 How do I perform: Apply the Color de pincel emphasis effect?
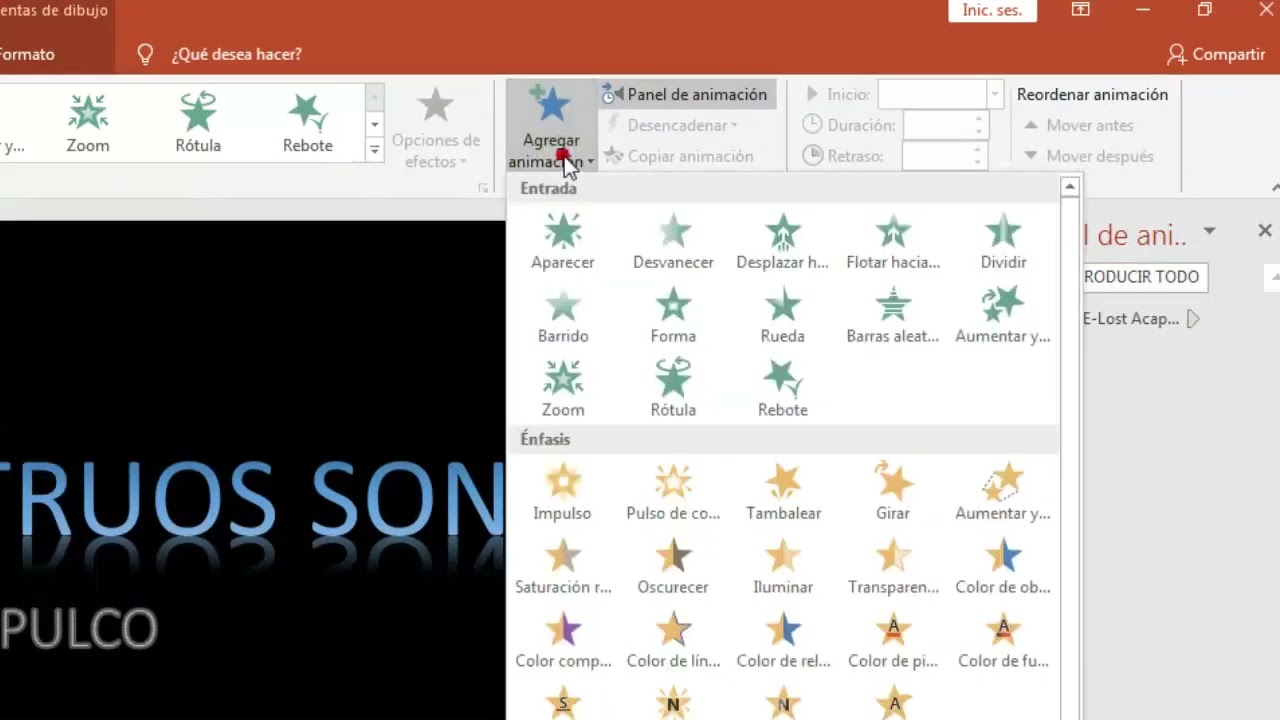[x=893, y=640]
